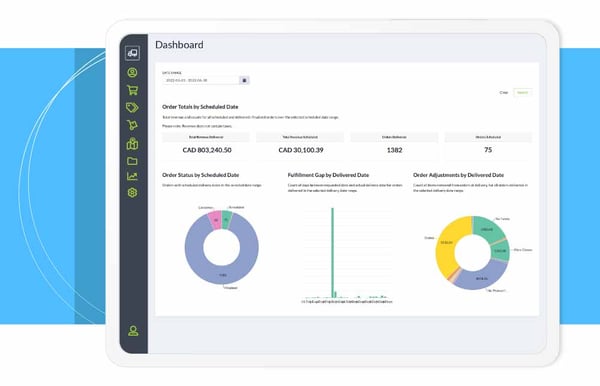
Task: Select the Fulfillment Gap by Delivered Date heading
Action: [x=328, y=175]
